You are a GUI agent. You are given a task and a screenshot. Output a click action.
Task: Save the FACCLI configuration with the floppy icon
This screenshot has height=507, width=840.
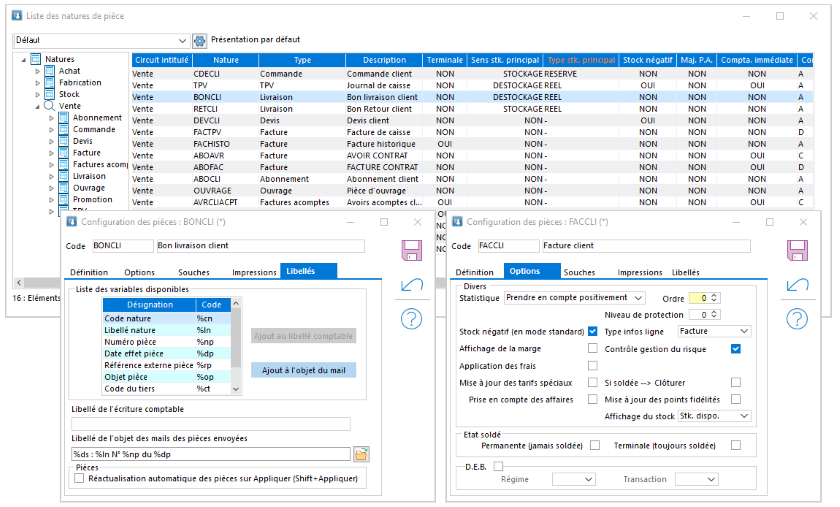(x=796, y=249)
